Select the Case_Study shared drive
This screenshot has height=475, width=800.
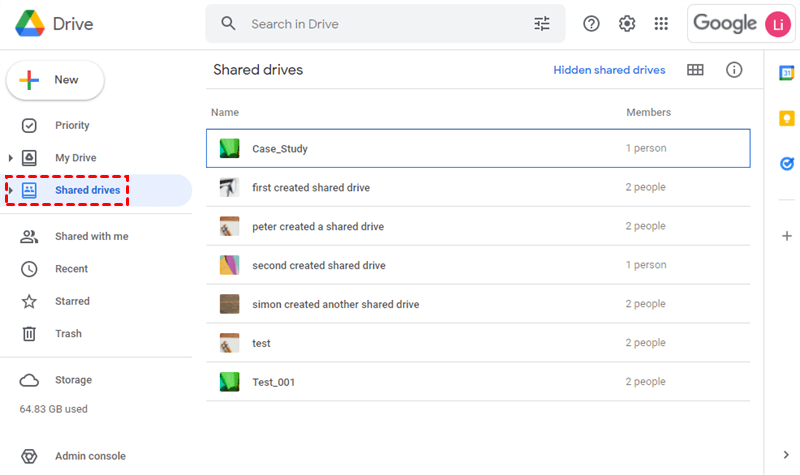(x=280, y=149)
